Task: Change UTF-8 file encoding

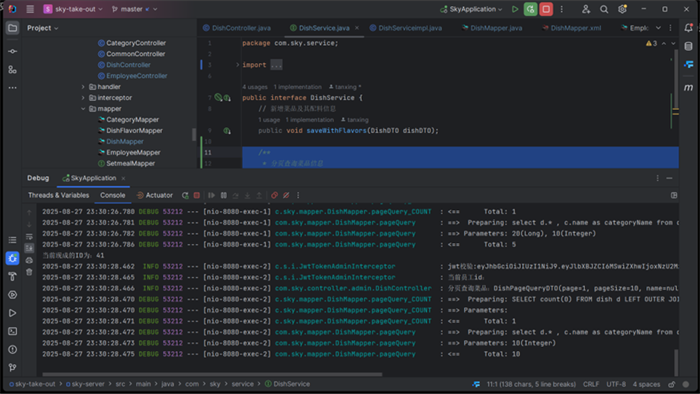Action: tap(616, 384)
